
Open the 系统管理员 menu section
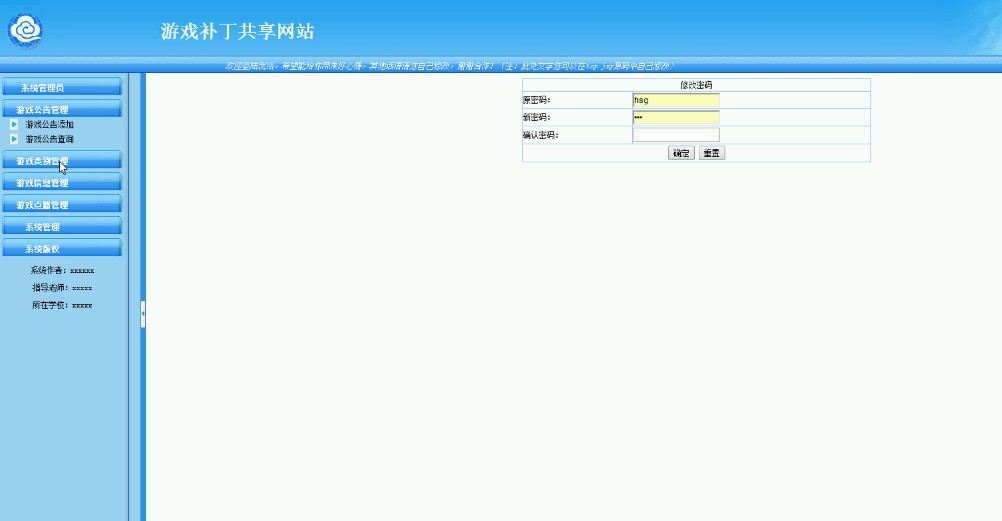tap(62, 88)
